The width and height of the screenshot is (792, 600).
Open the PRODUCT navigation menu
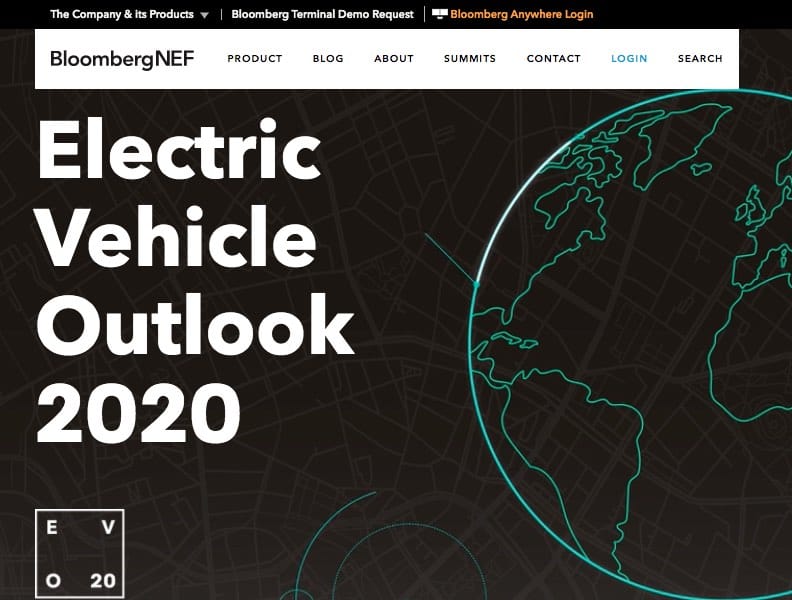(254, 58)
